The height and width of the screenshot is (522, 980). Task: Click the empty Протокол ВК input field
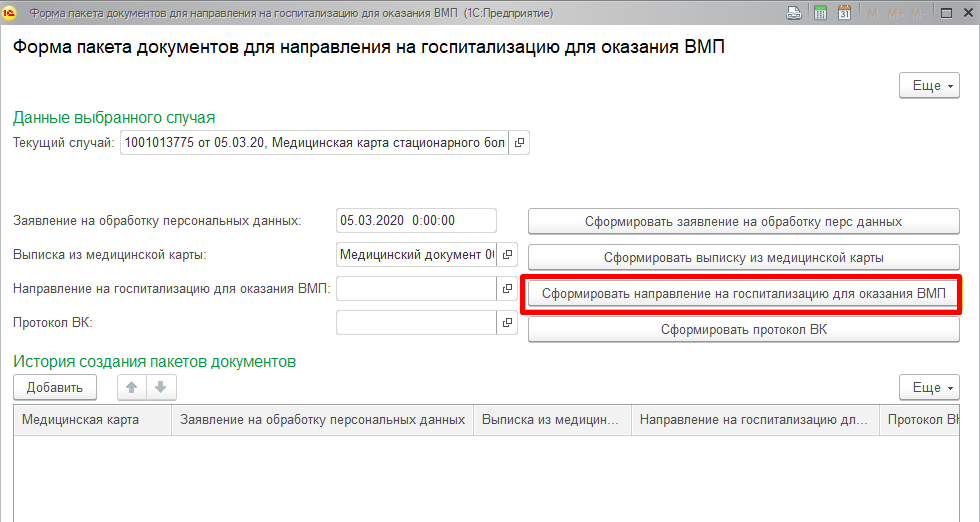tap(416, 323)
